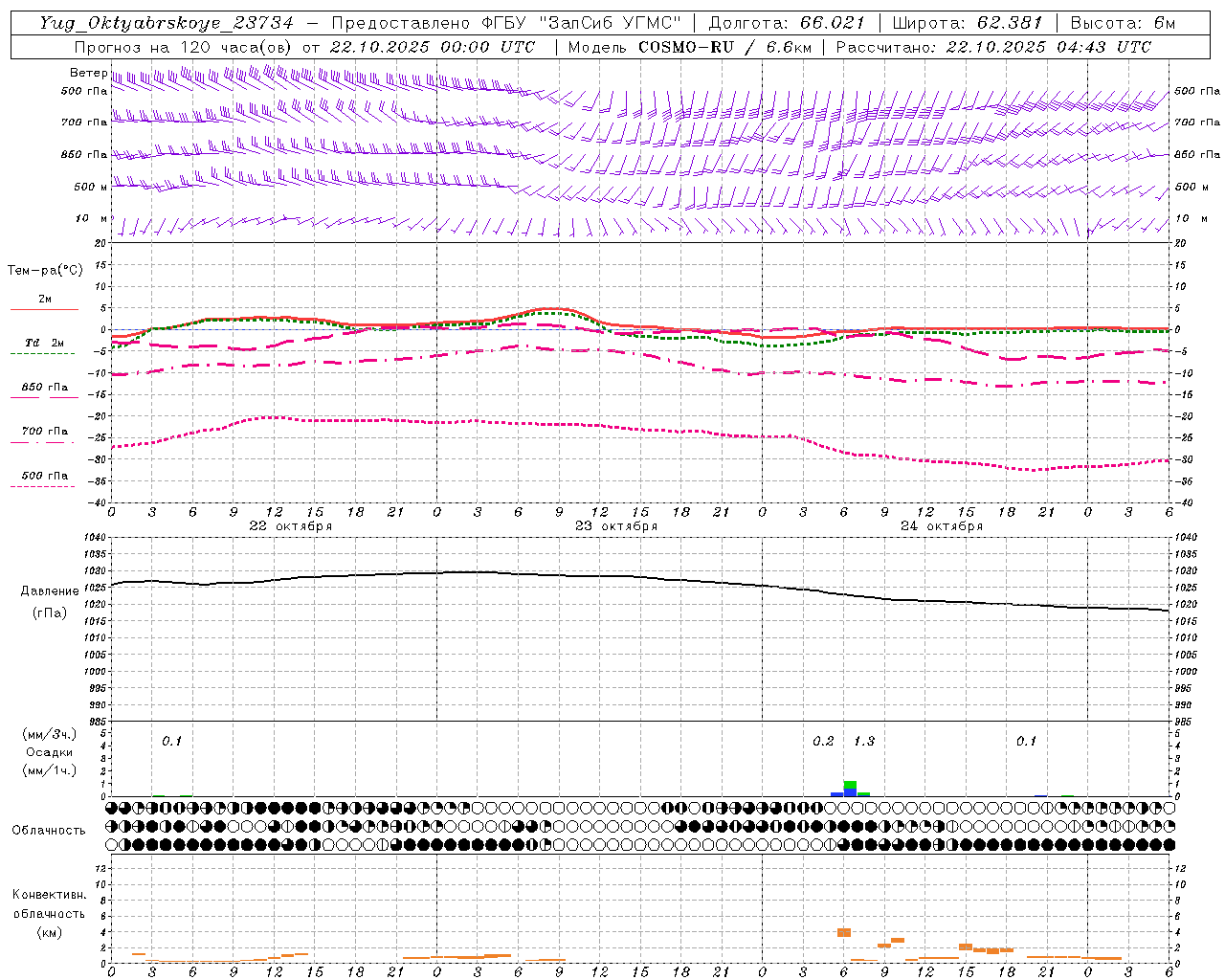The height and width of the screenshot is (980, 1225).
Task: Click the 0.2 precipitation value
Action: coord(823,742)
